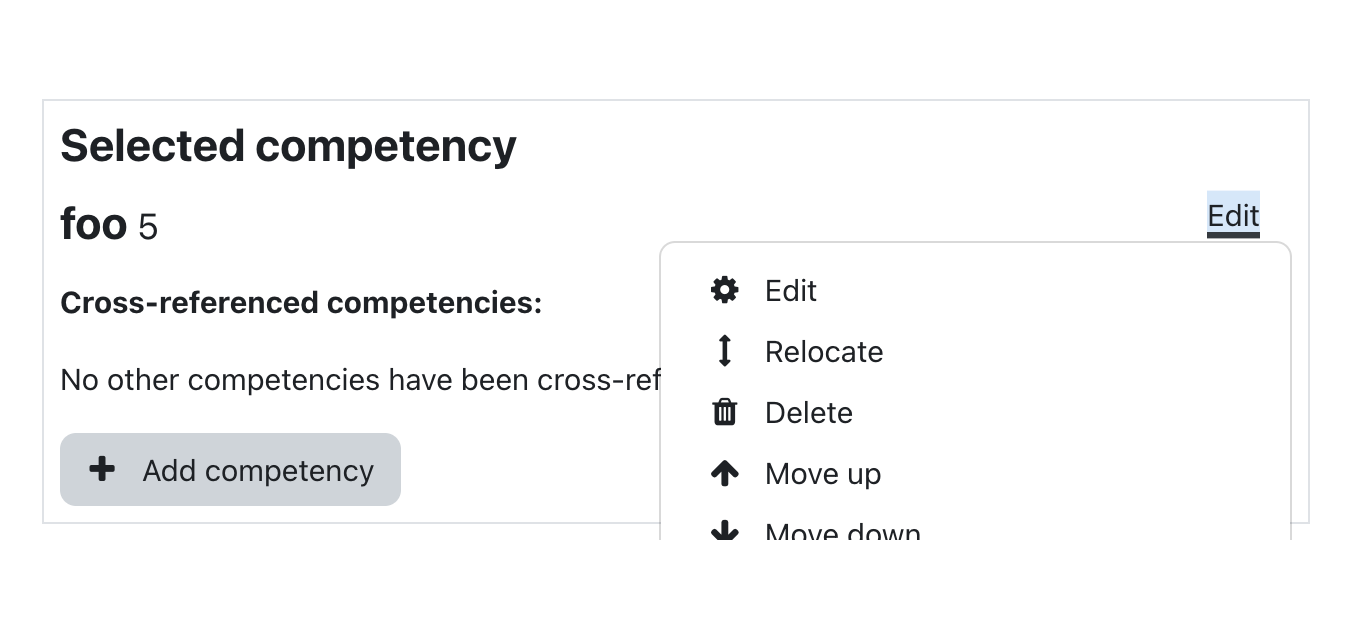
Task: Click the number 5 beside foo
Action: 148,228
